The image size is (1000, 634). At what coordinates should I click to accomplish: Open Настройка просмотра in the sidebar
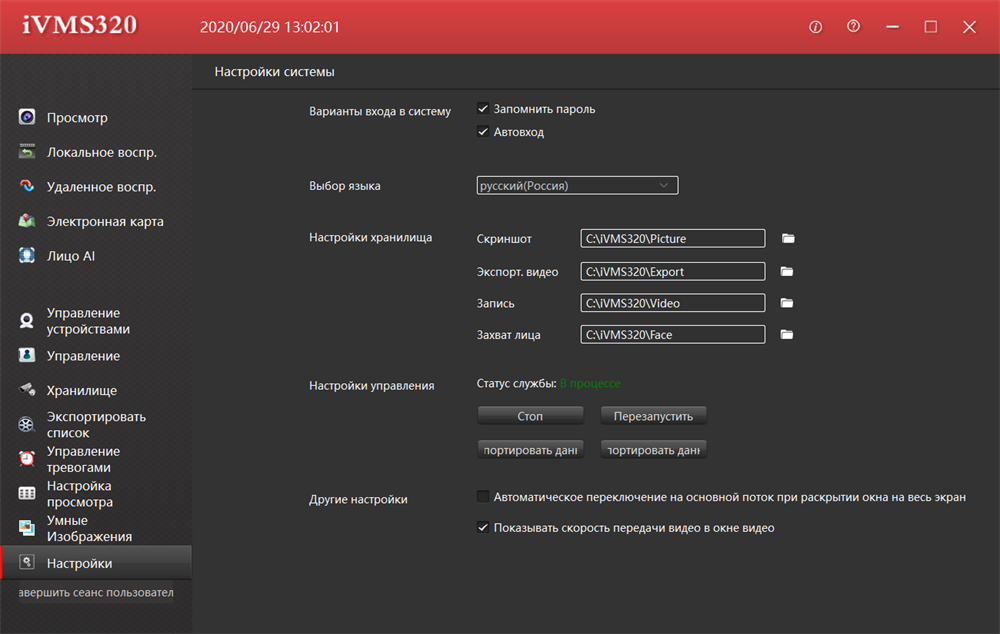coord(96,493)
